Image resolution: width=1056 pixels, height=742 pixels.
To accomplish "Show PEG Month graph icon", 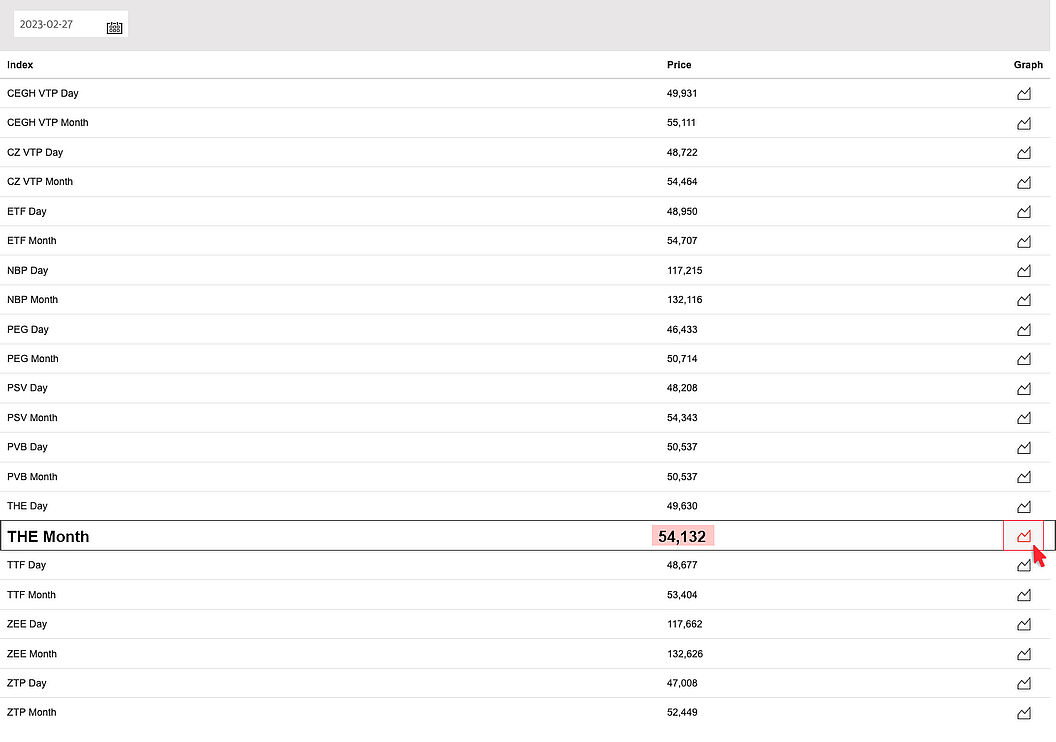I will click(1024, 359).
